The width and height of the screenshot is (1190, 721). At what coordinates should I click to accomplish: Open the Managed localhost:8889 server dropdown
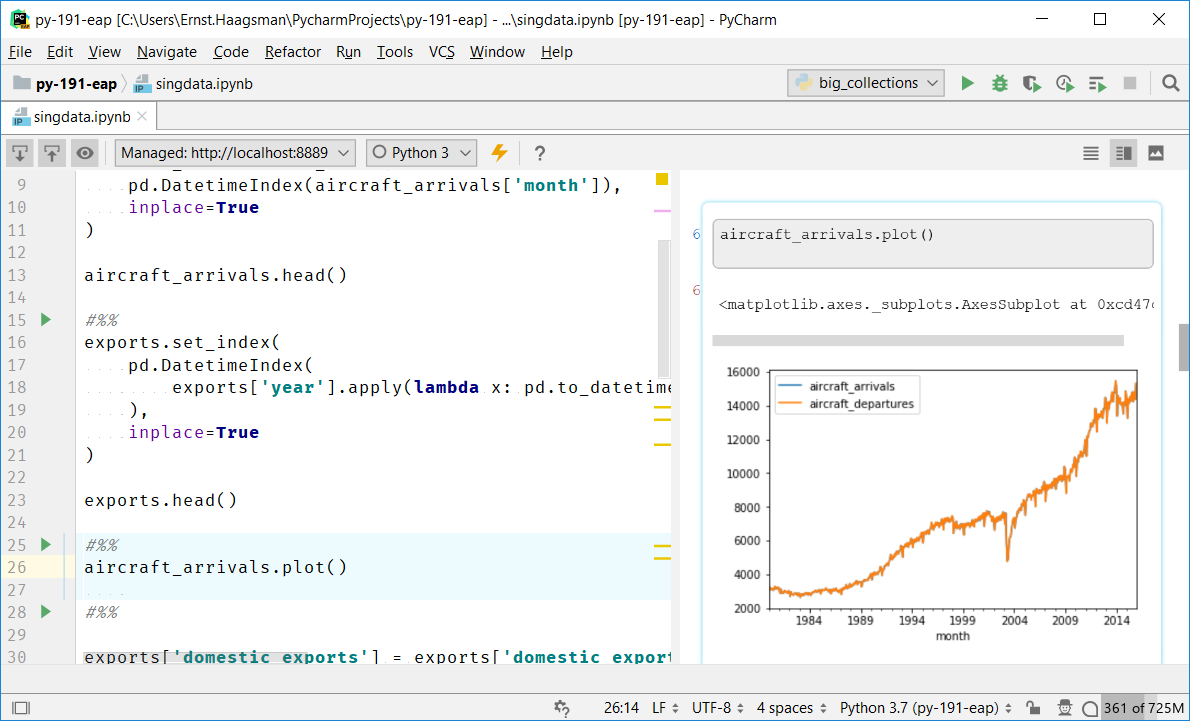[x=234, y=152]
